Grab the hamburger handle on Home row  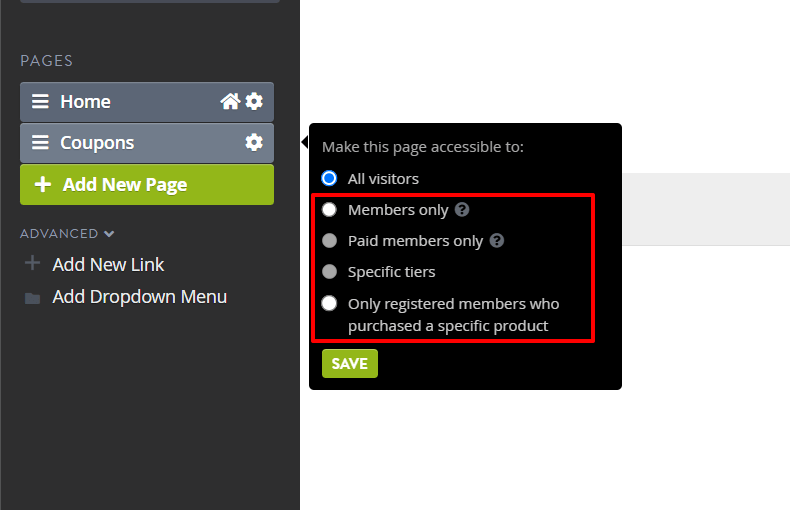click(x=40, y=101)
